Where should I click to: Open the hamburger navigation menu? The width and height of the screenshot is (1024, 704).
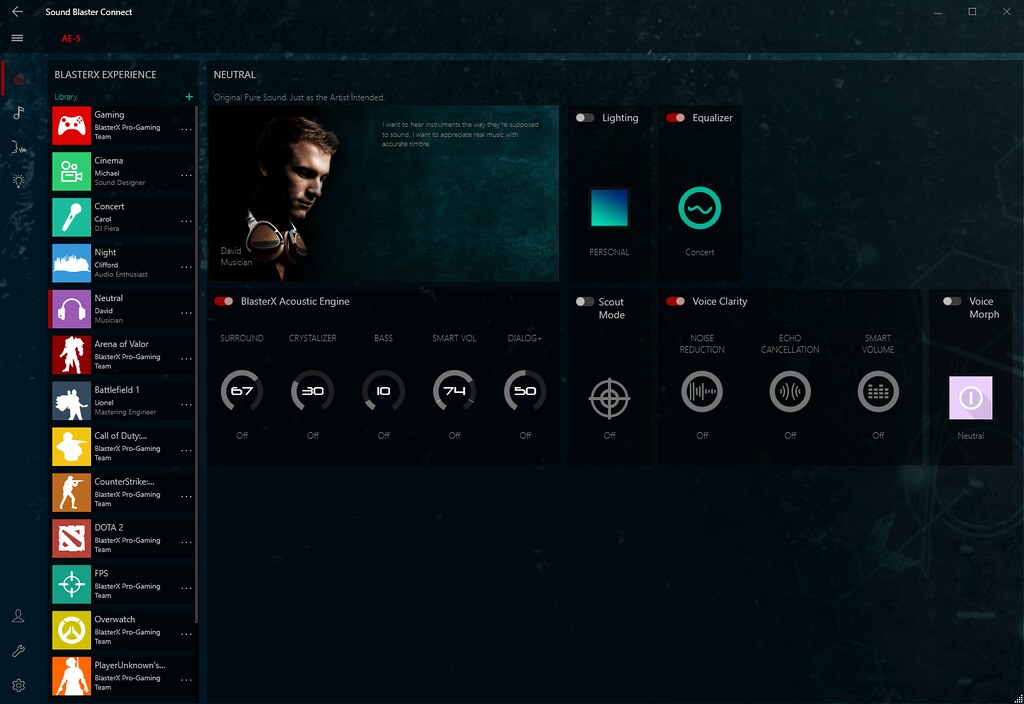point(18,38)
